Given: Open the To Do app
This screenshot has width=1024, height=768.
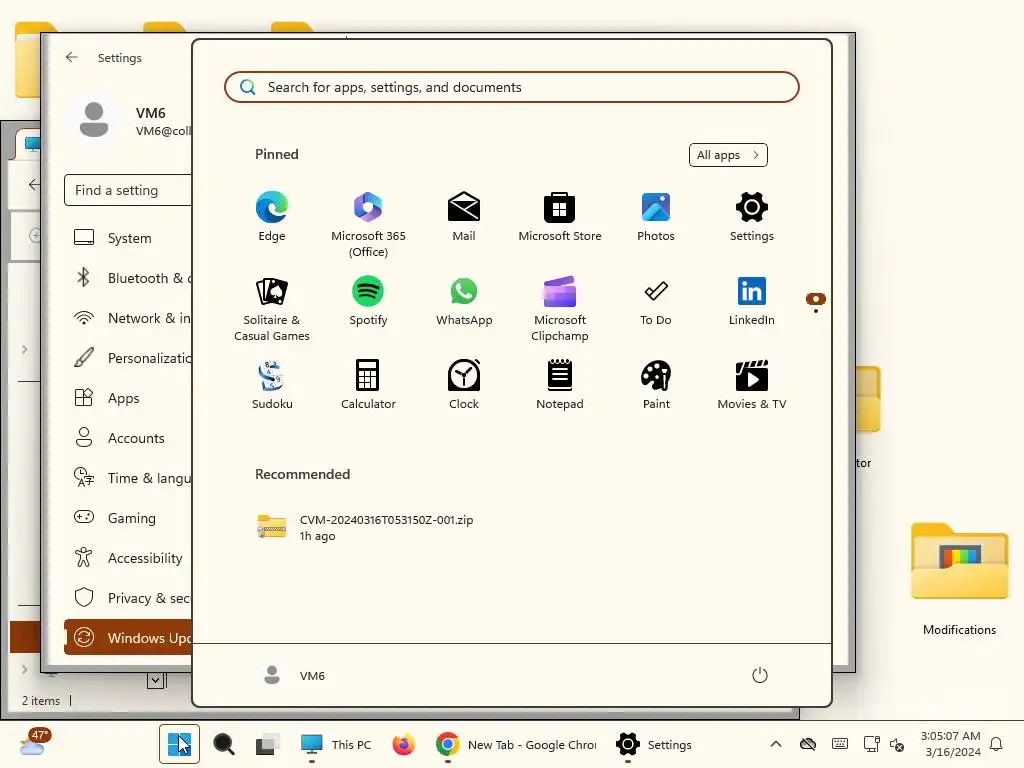Looking at the screenshot, I should pyautogui.click(x=656, y=301).
